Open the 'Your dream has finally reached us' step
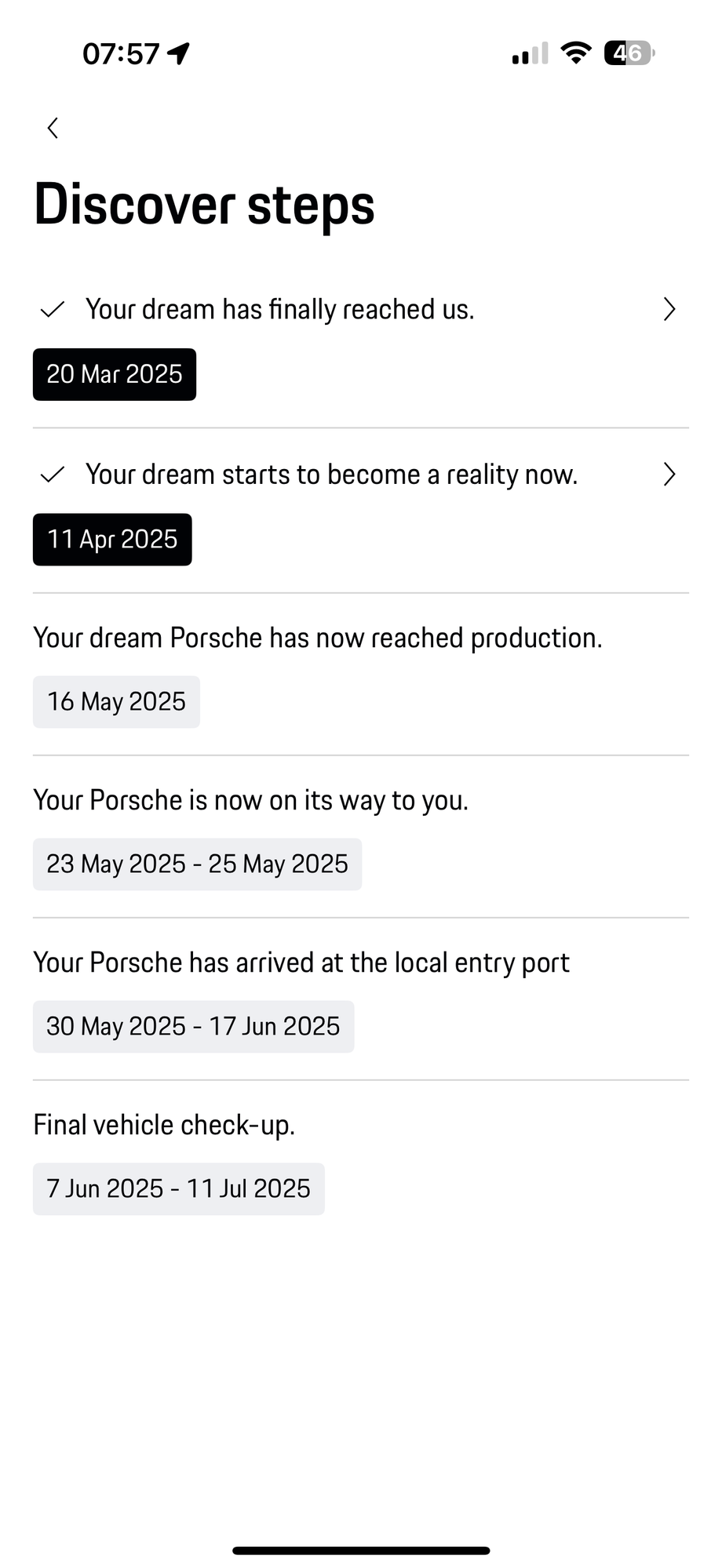This screenshot has height=1568, width=722. pyautogui.click(x=279, y=310)
